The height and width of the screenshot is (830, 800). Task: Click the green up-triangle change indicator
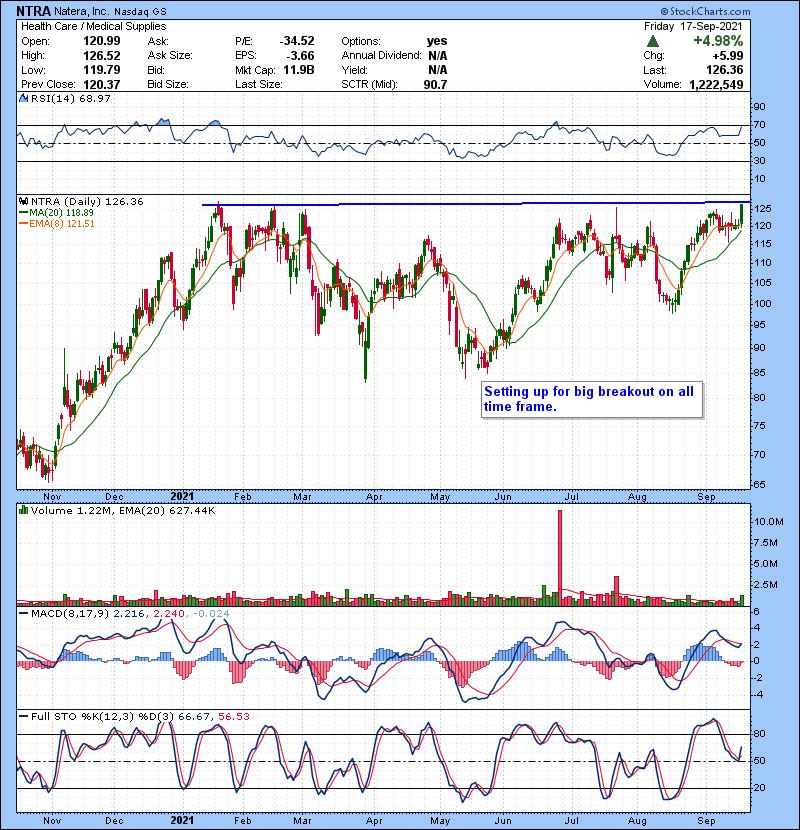point(653,41)
